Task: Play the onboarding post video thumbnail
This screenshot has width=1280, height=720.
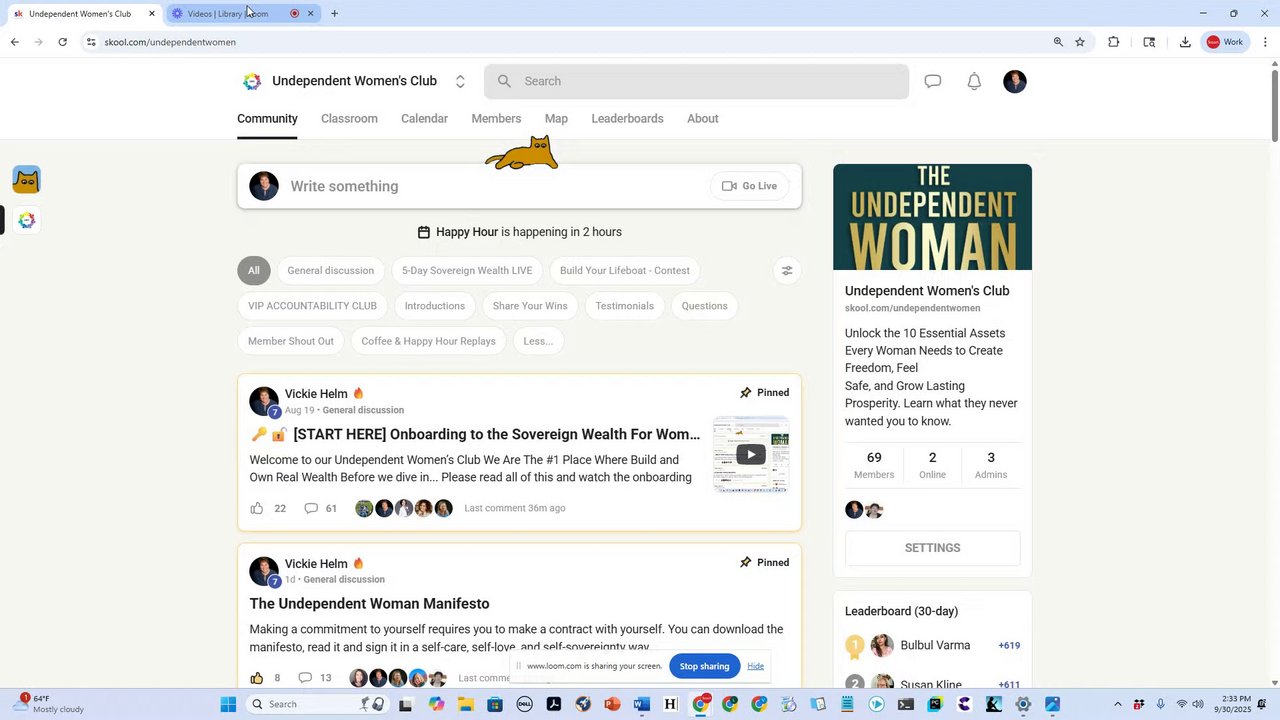Action: 751,455
